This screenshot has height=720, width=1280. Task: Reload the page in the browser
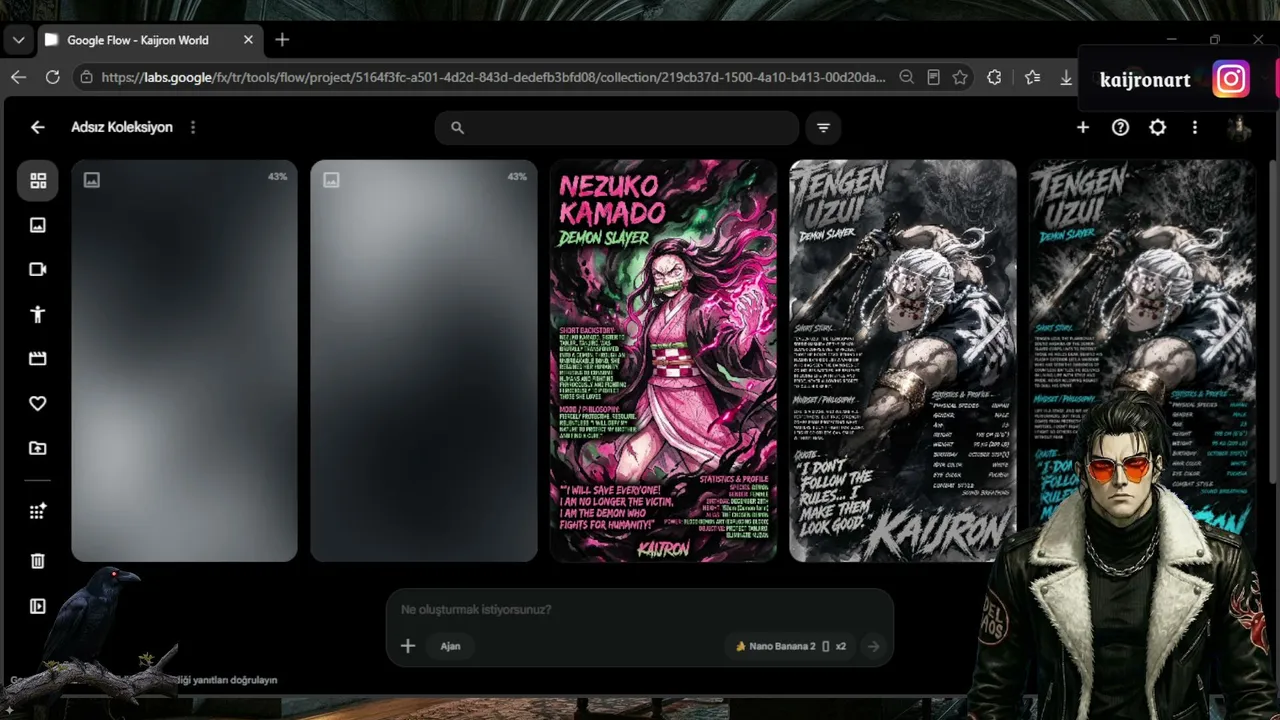pos(53,77)
